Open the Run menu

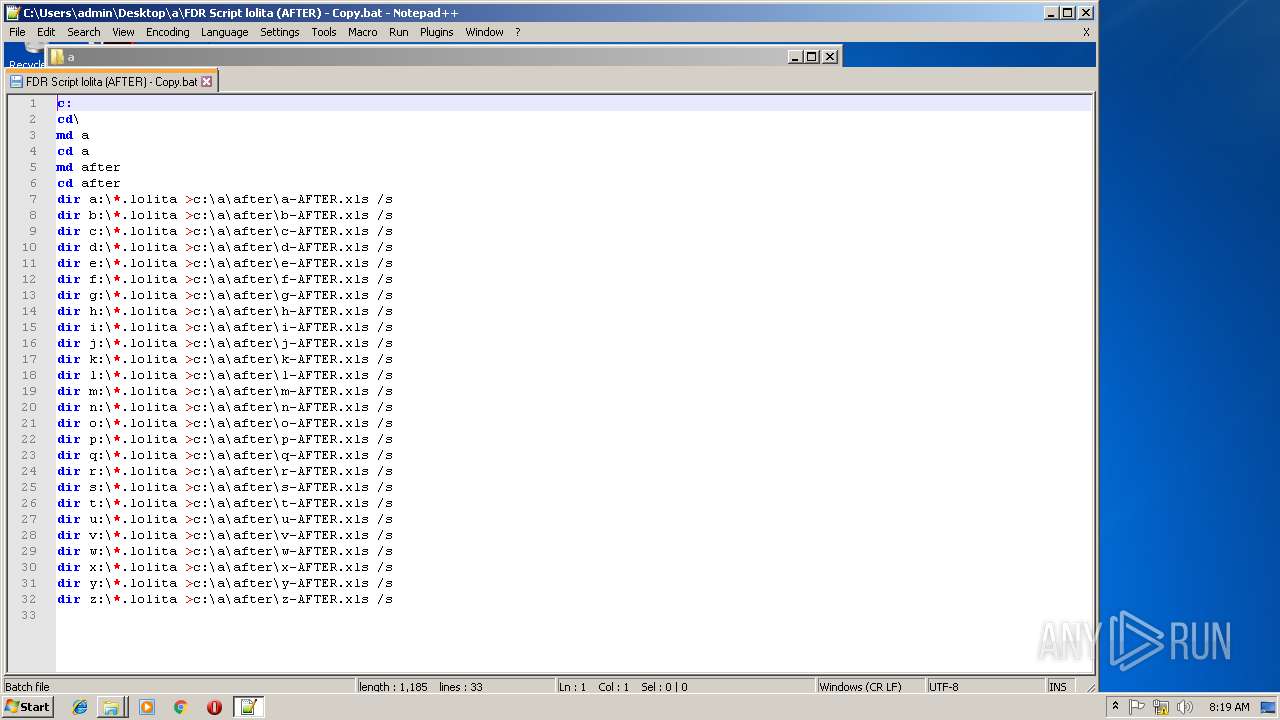pos(399,32)
